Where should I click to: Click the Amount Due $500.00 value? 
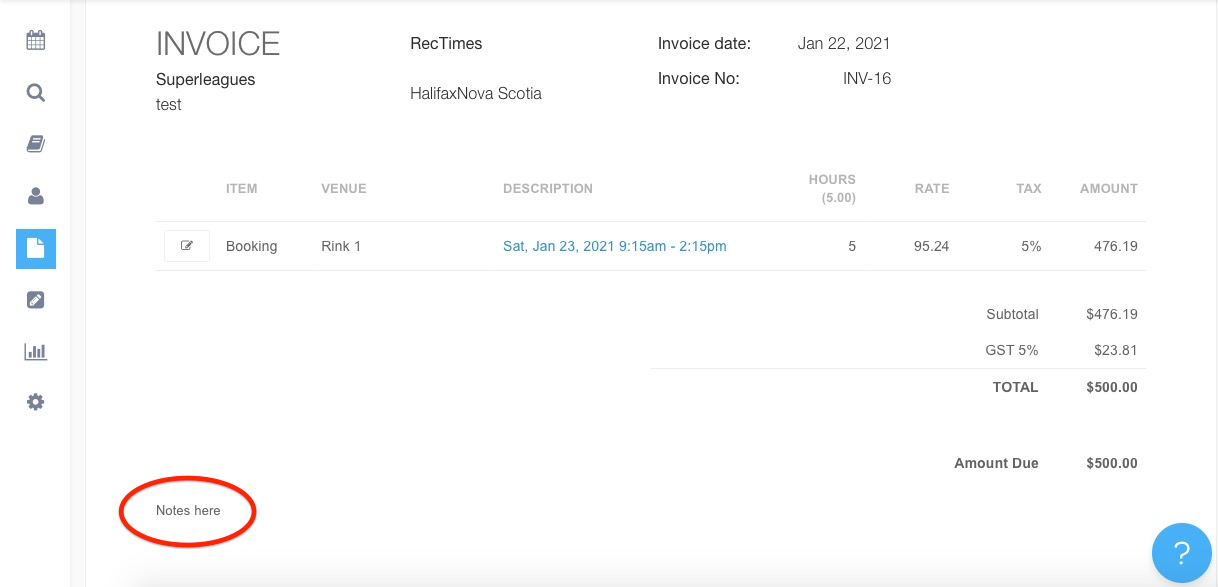click(1111, 464)
